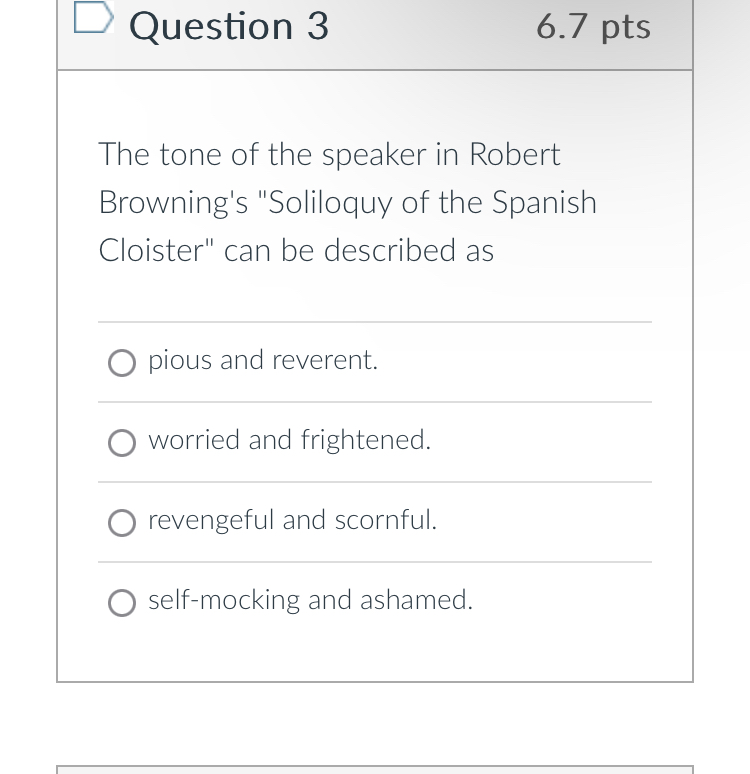
Task: Choose the 'worried and frightened.' radio button
Action: tap(122, 443)
